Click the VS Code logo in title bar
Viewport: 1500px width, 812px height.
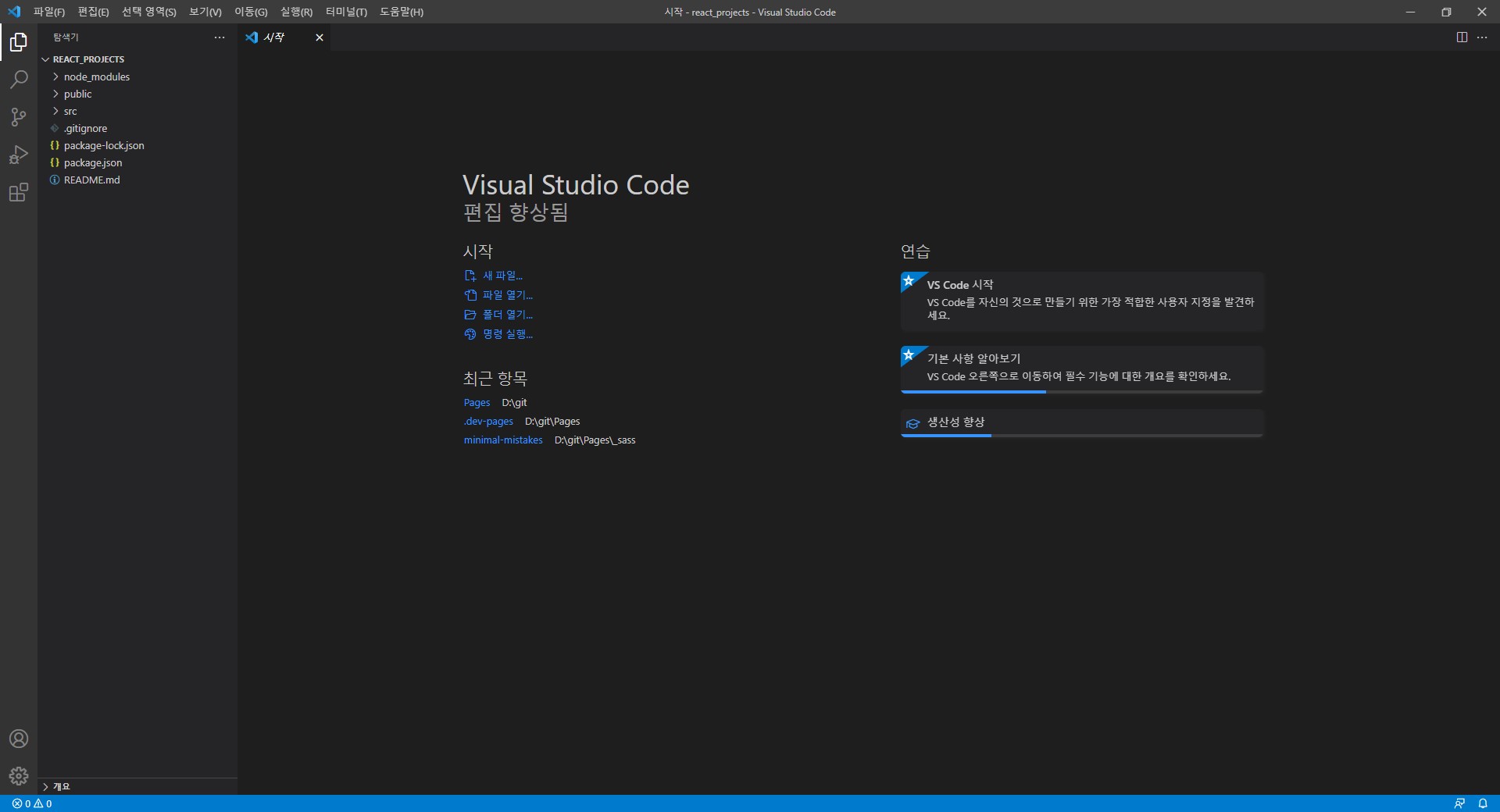click(x=14, y=12)
